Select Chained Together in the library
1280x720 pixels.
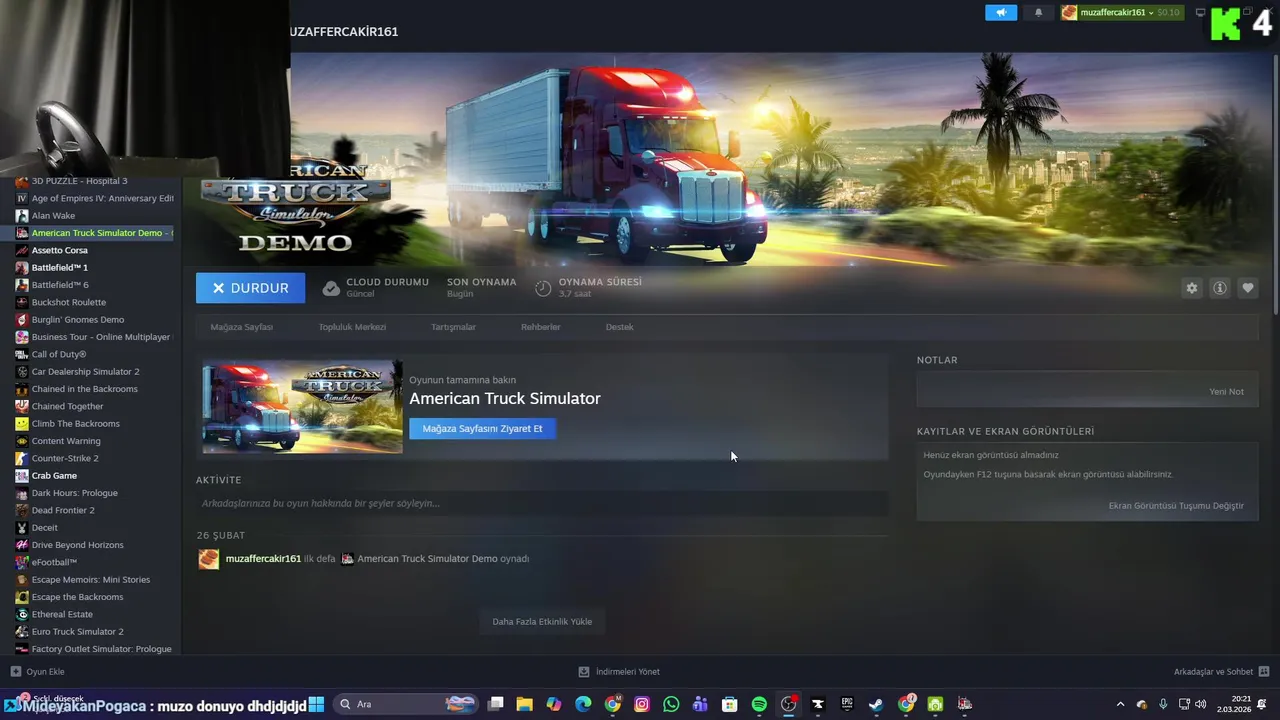[x=67, y=406]
